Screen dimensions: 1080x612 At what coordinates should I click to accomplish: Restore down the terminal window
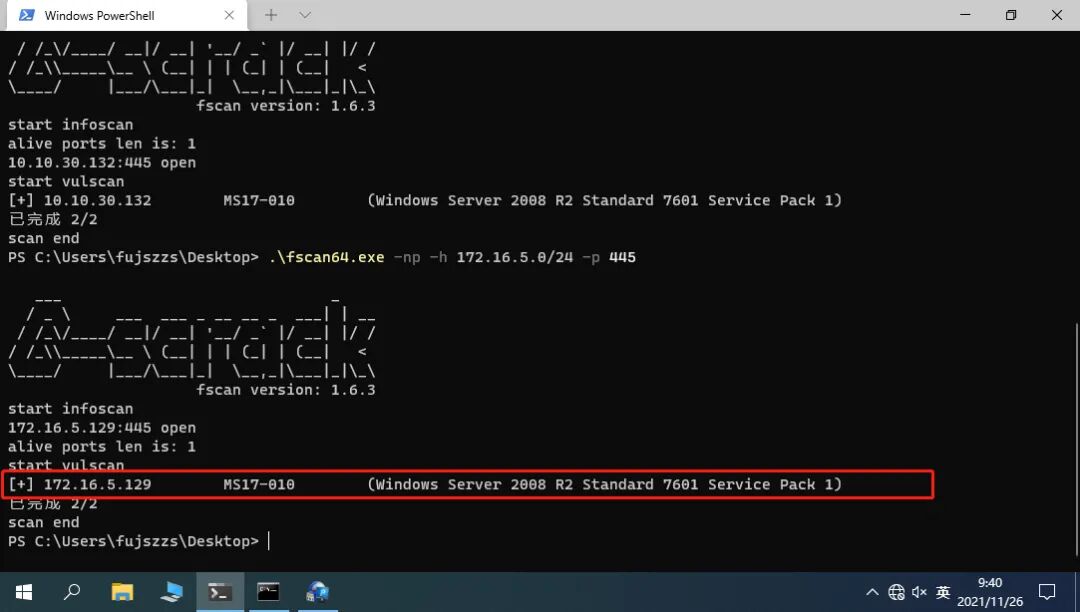click(x=1010, y=15)
